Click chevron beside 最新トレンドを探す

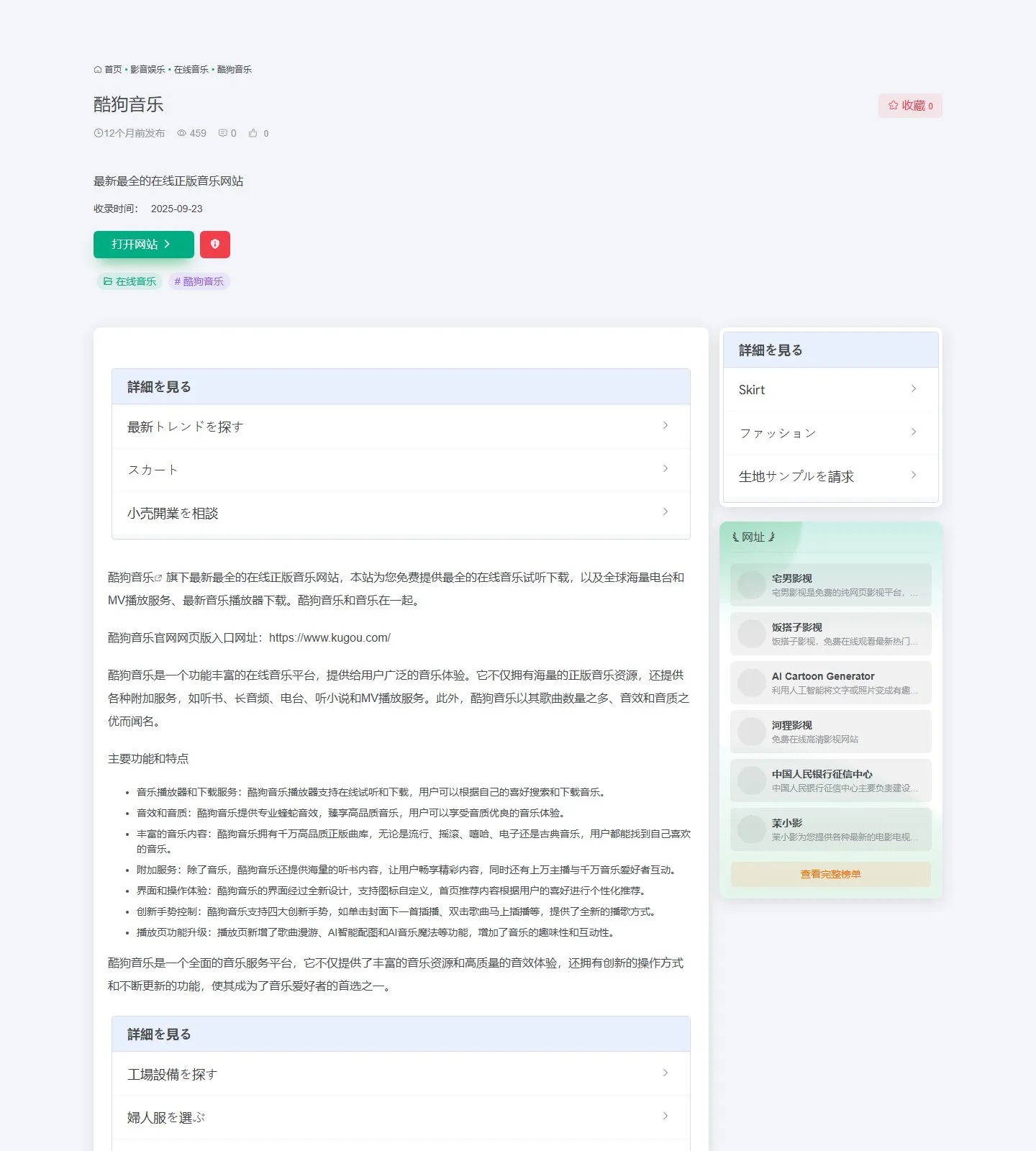(x=665, y=425)
